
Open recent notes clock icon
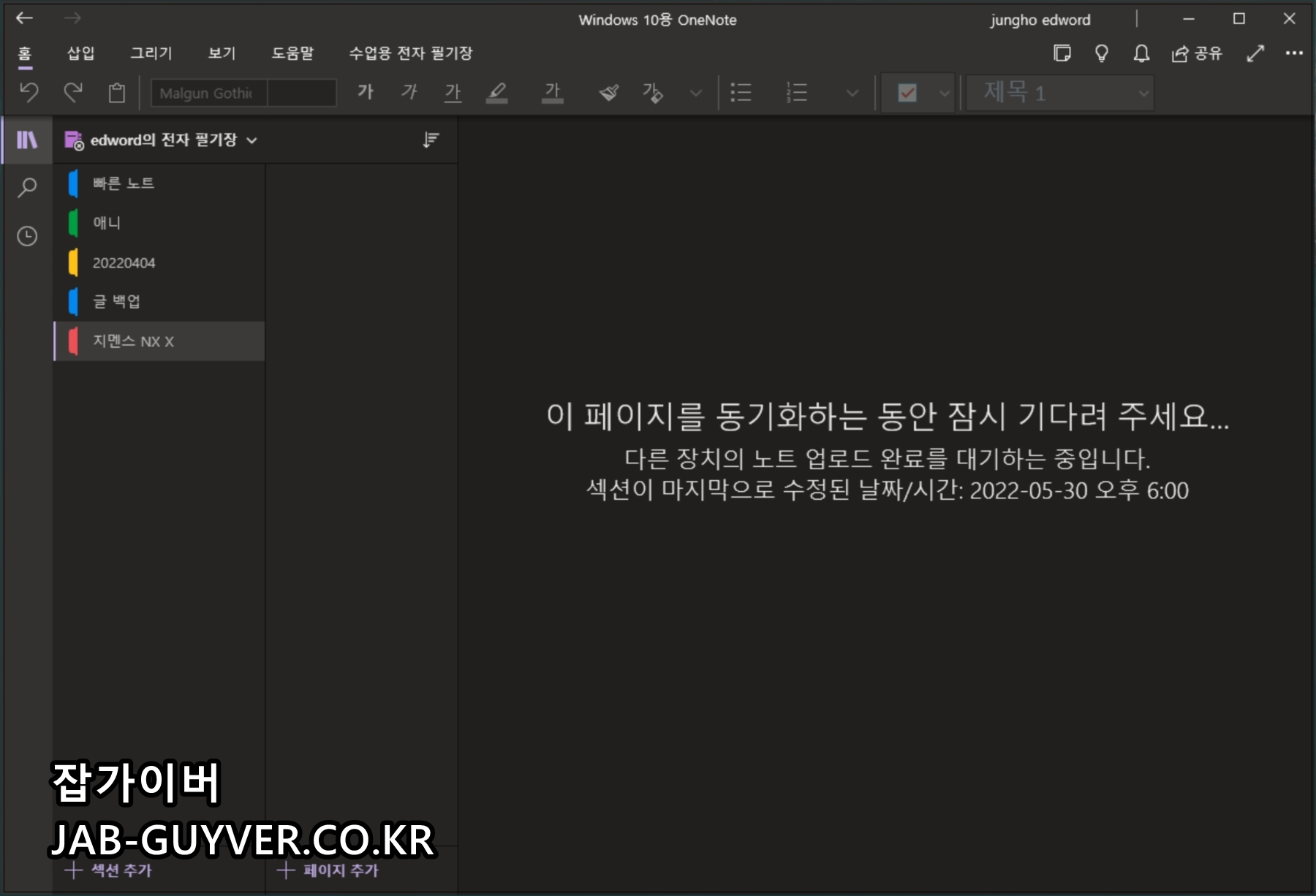pos(27,236)
